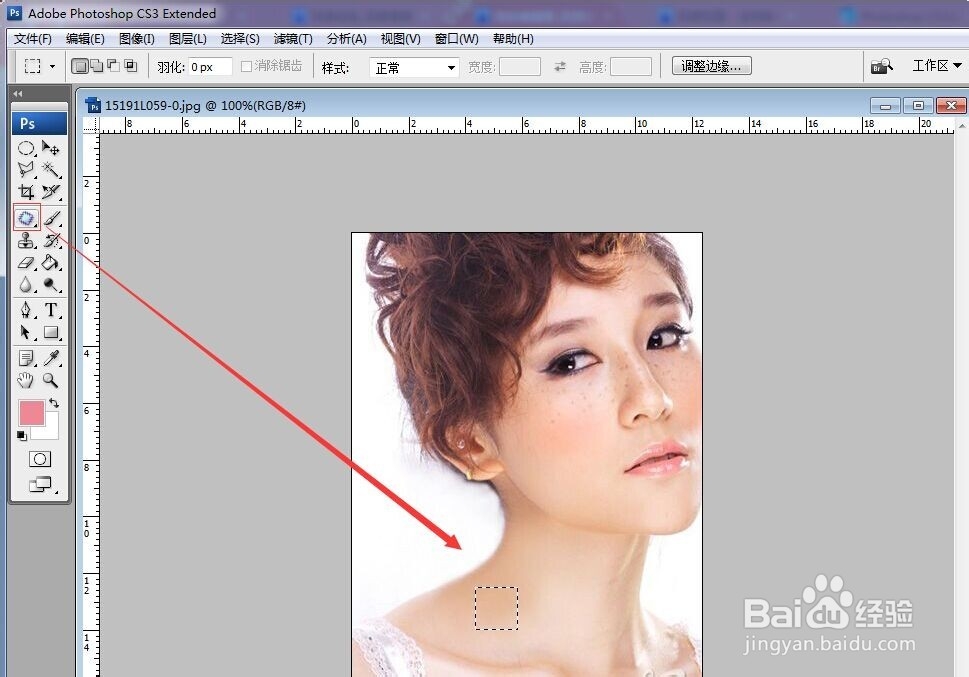Open the 工作区 workspace menu
Viewport: 969px width, 677px height.
(935, 65)
